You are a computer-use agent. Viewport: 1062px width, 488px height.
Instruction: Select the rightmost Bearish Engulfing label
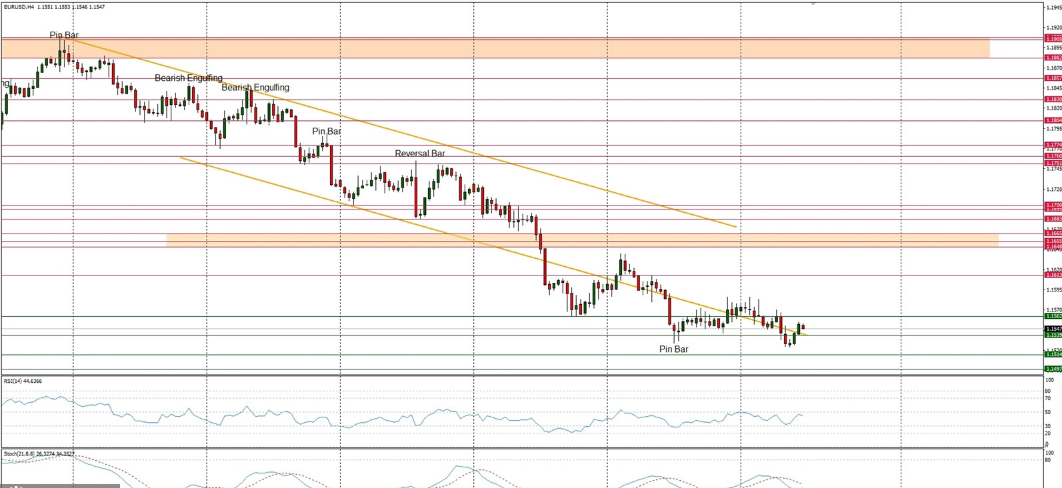[255, 88]
